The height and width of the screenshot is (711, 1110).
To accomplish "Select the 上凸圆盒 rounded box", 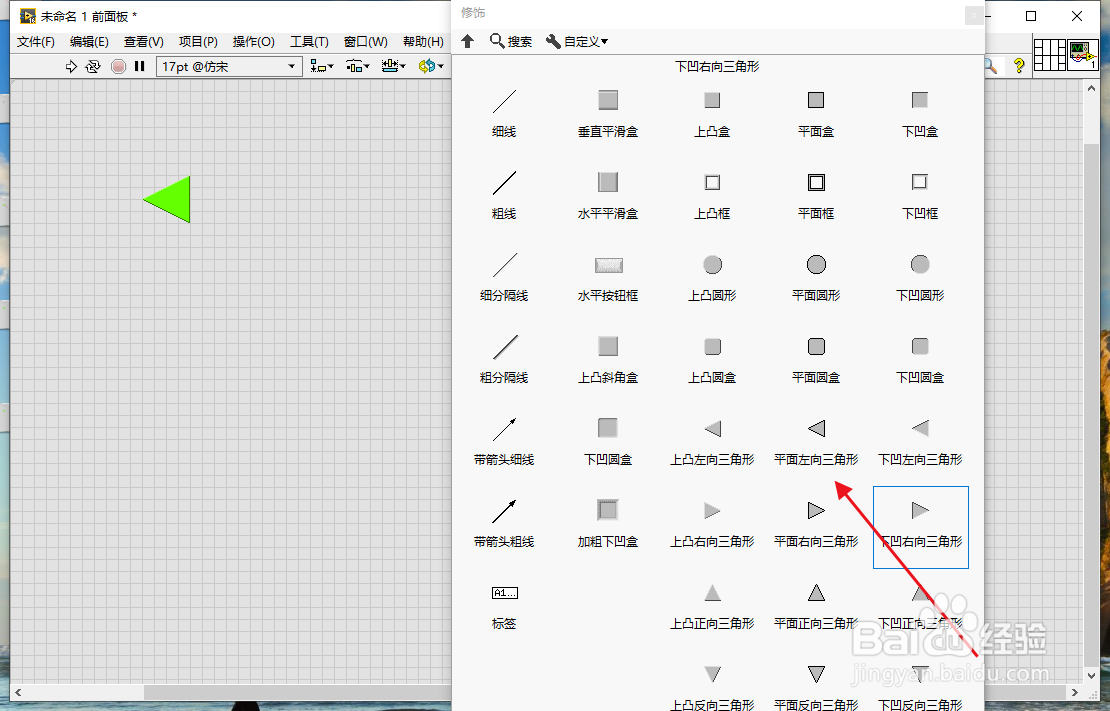I will pos(712,358).
